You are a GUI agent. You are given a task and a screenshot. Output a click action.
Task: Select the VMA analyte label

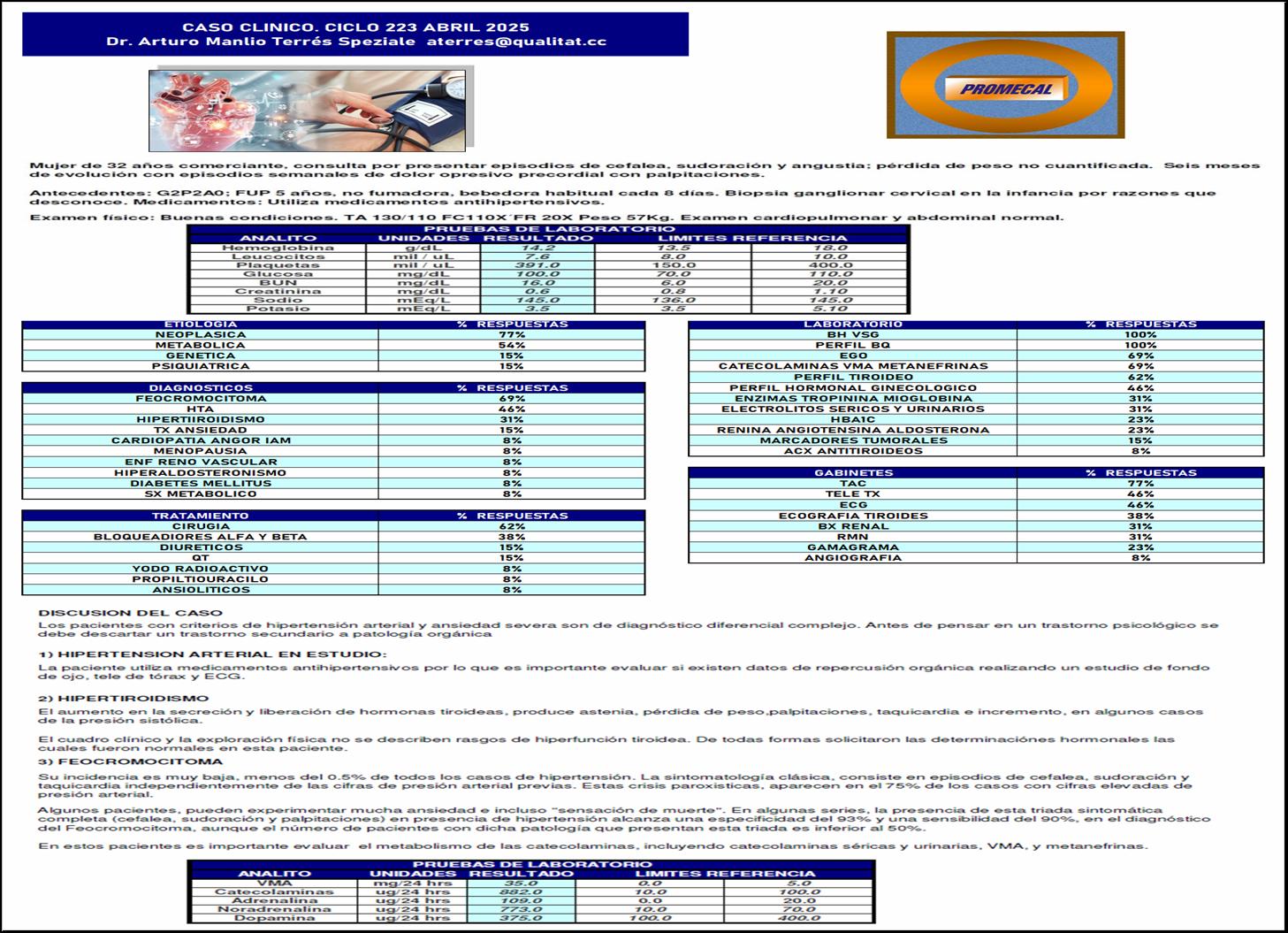click(273, 883)
